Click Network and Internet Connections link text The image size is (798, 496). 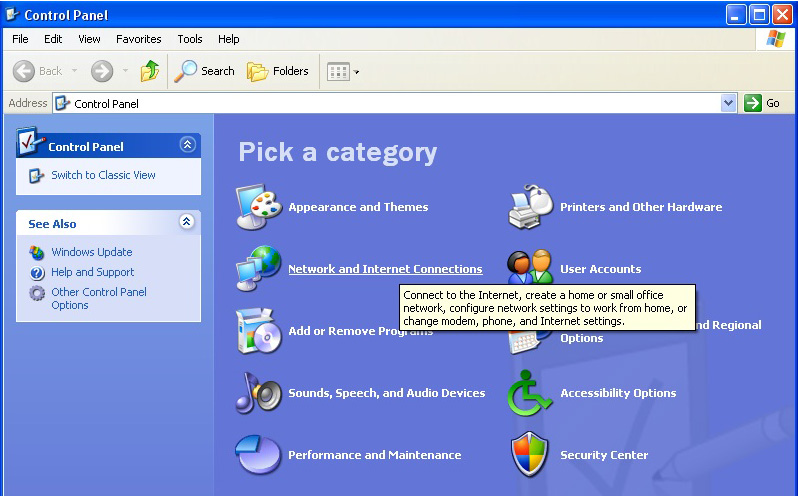385,269
